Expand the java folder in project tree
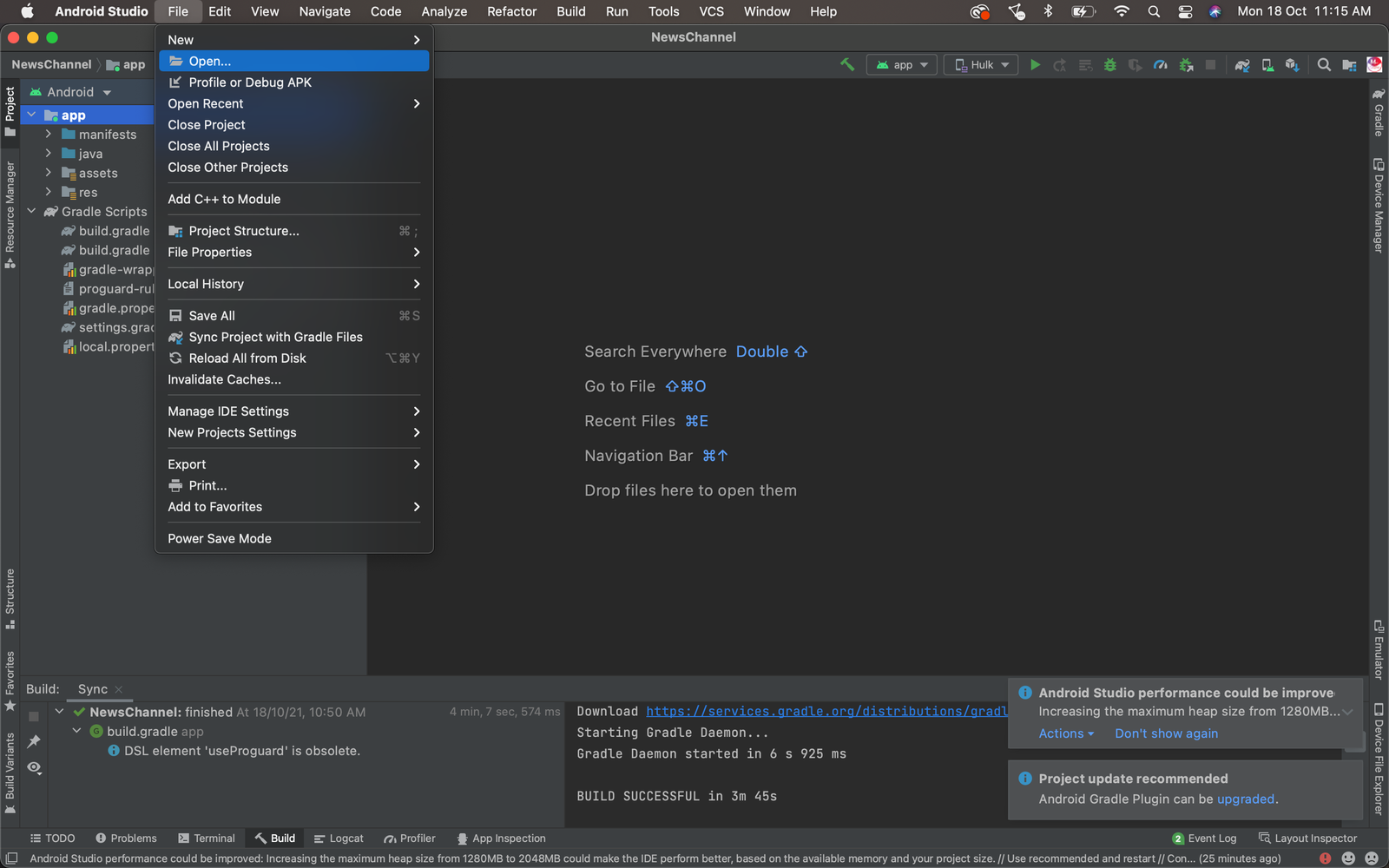The image size is (1389, 868). click(49, 153)
